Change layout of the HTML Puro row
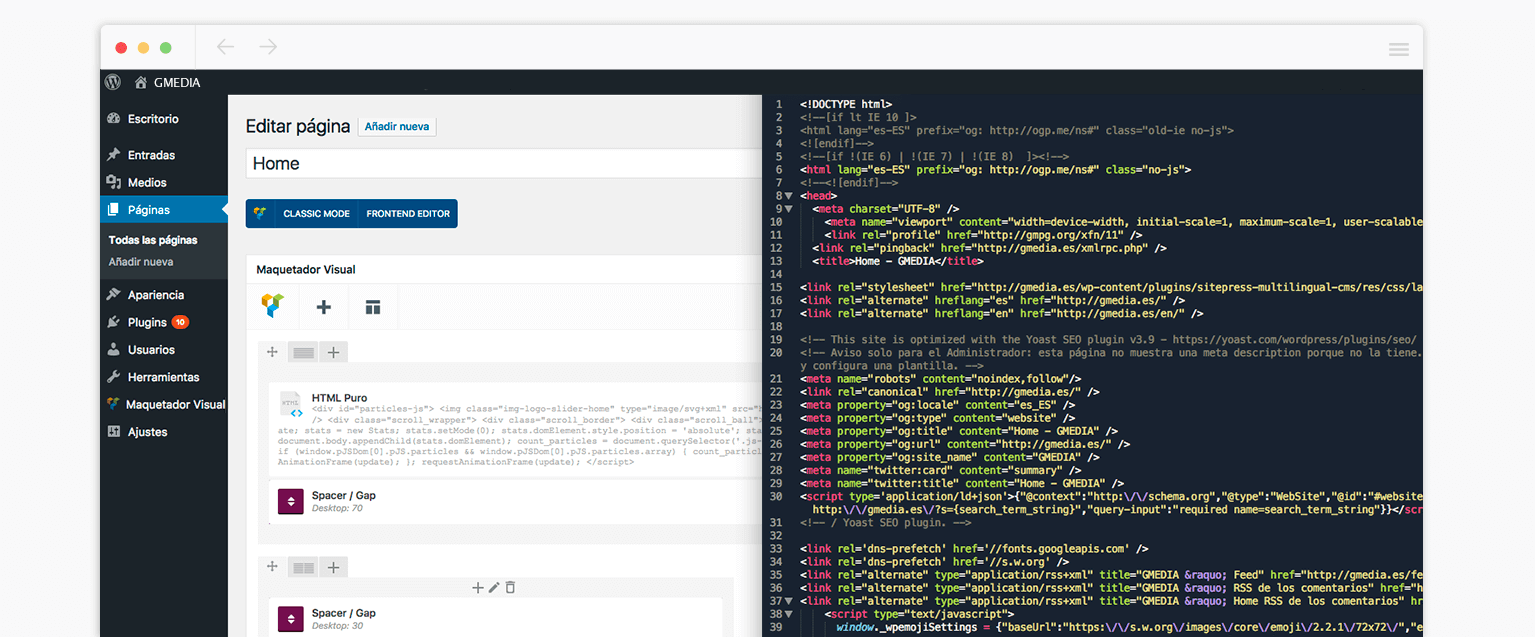 (x=302, y=351)
